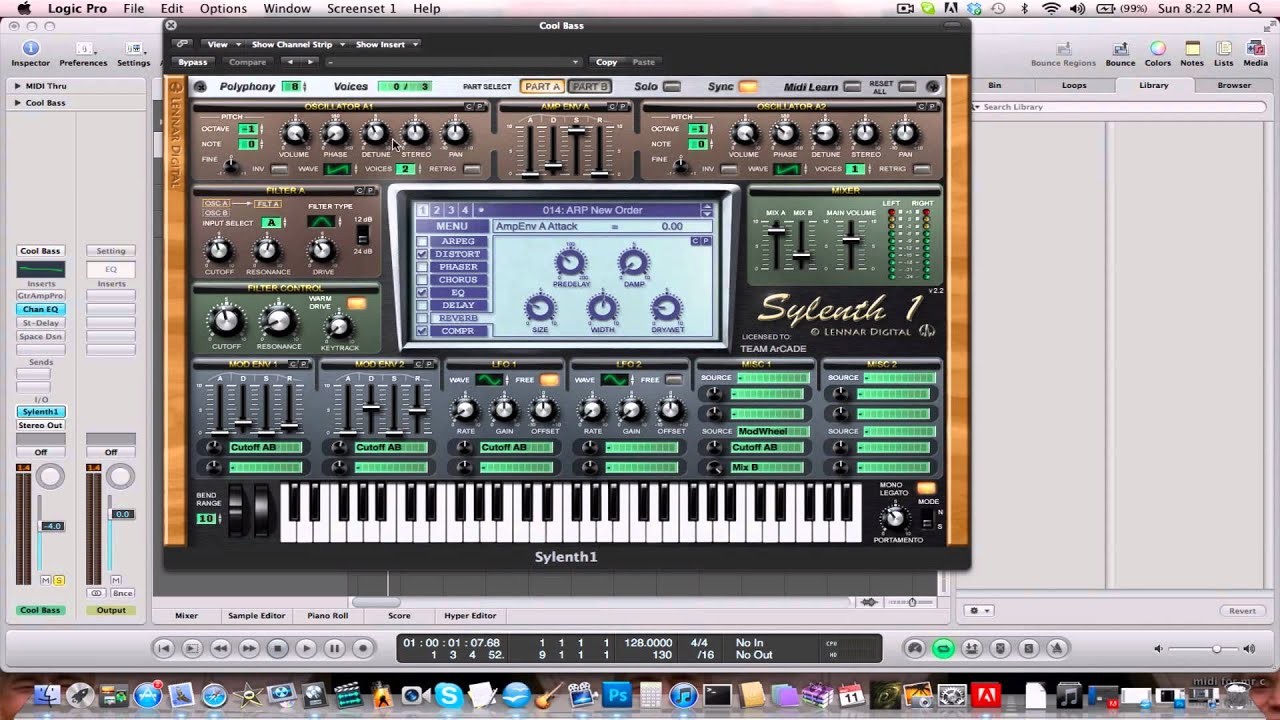This screenshot has height=720, width=1280.
Task: Enable the DELAY effect checkbox
Action: 422,305
